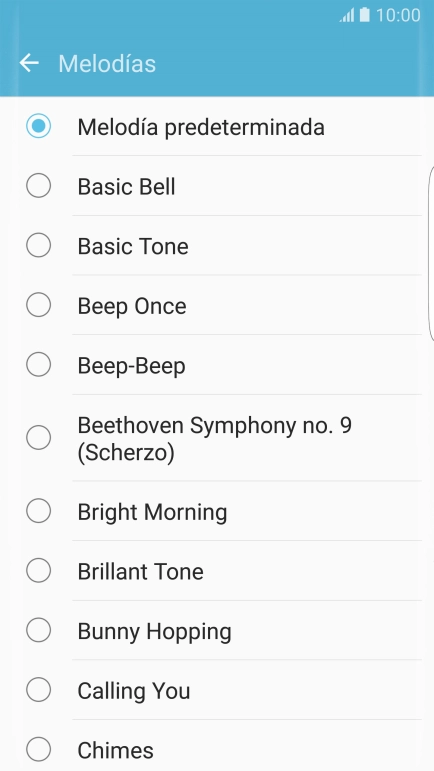Image resolution: width=434 pixels, height=771 pixels.
Task: Choose the Chimes radio button
Action: (38, 749)
